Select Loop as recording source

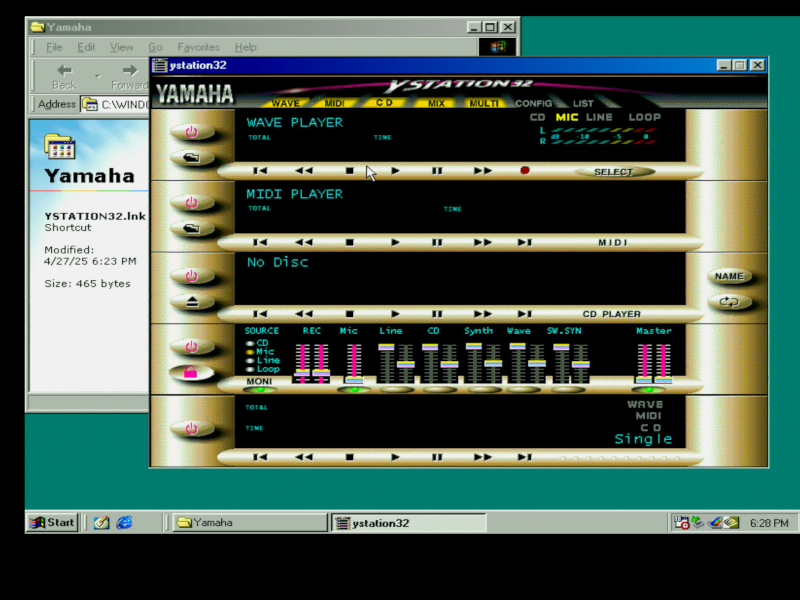251,369
